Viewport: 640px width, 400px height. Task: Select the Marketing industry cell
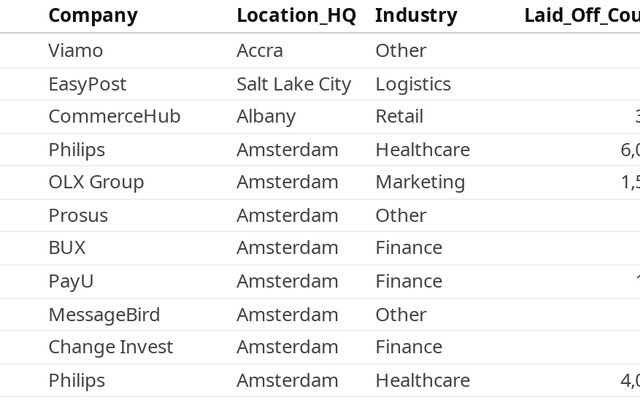(x=420, y=182)
